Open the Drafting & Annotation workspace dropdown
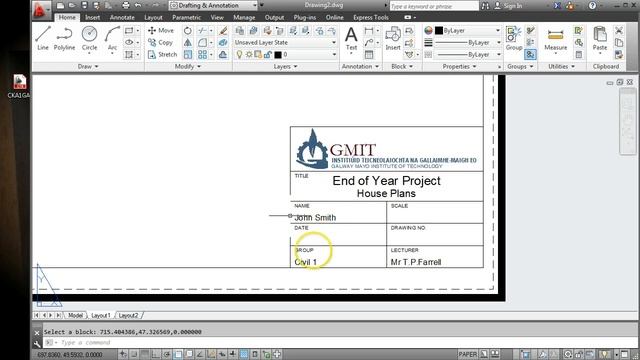Screen dimensions: 640x360 214,5
